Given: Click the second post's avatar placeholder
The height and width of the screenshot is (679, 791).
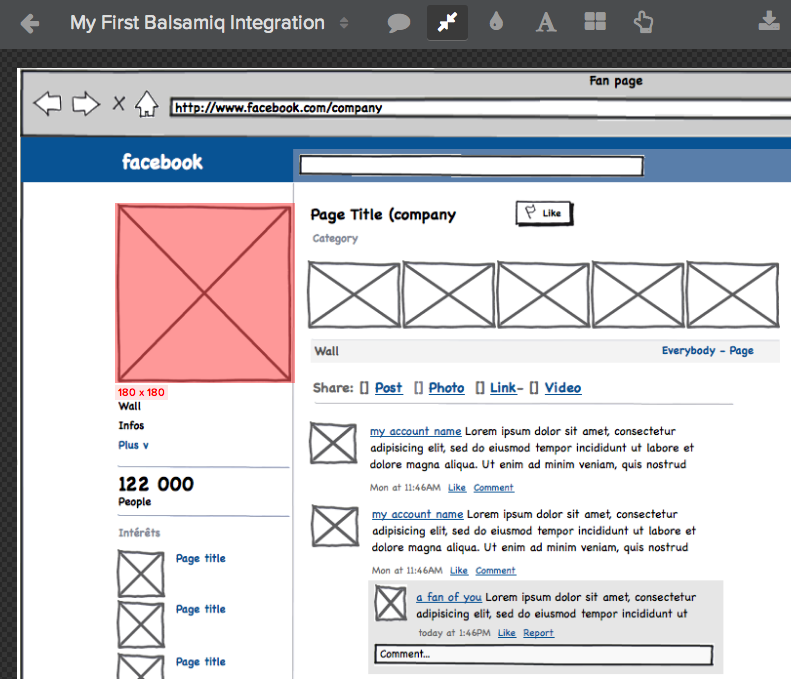Looking at the screenshot, I should (x=335, y=526).
